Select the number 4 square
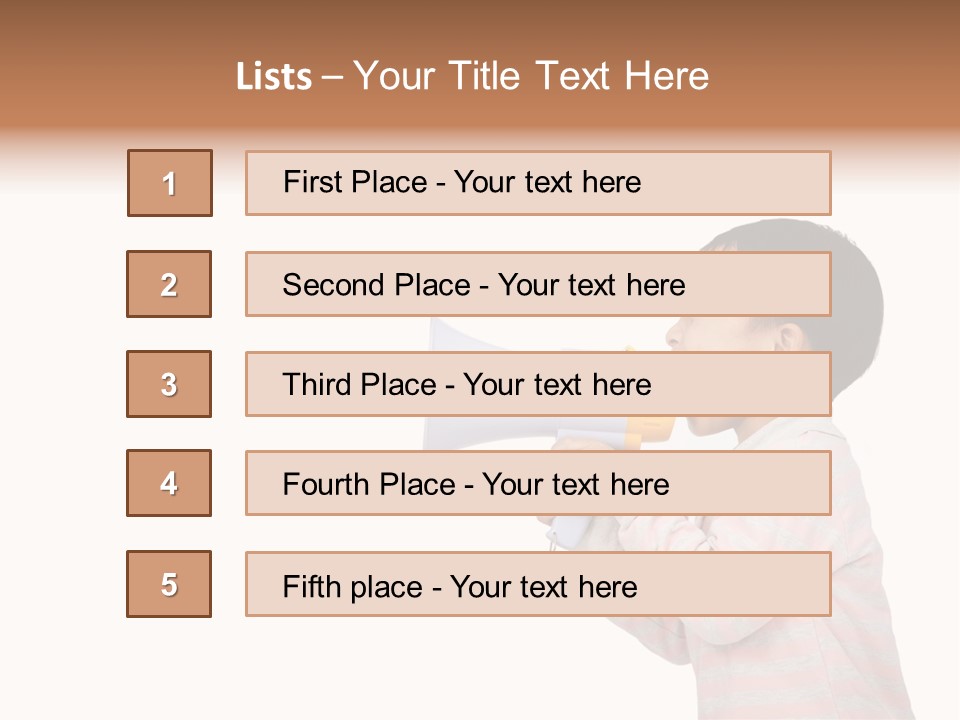This screenshot has width=960, height=720. (169, 483)
